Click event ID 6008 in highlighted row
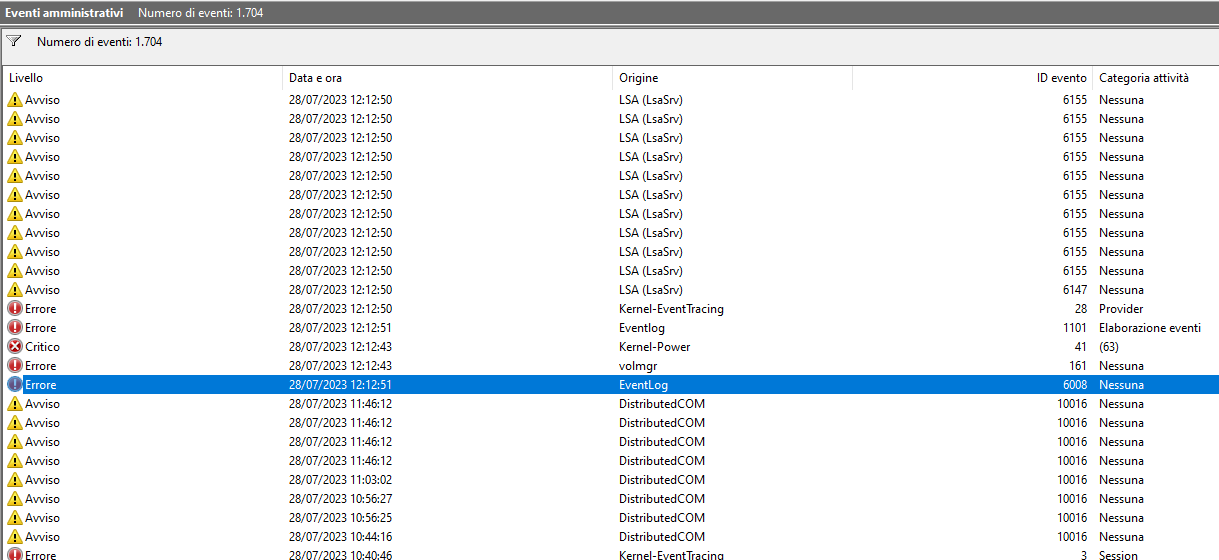Screen dimensions: 1219x560 [1075, 385]
